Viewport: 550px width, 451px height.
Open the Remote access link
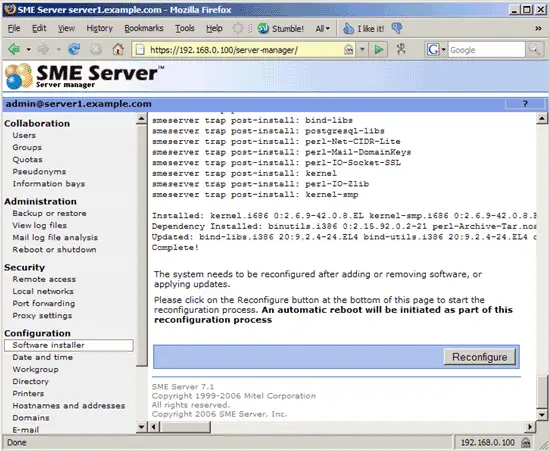44,279
